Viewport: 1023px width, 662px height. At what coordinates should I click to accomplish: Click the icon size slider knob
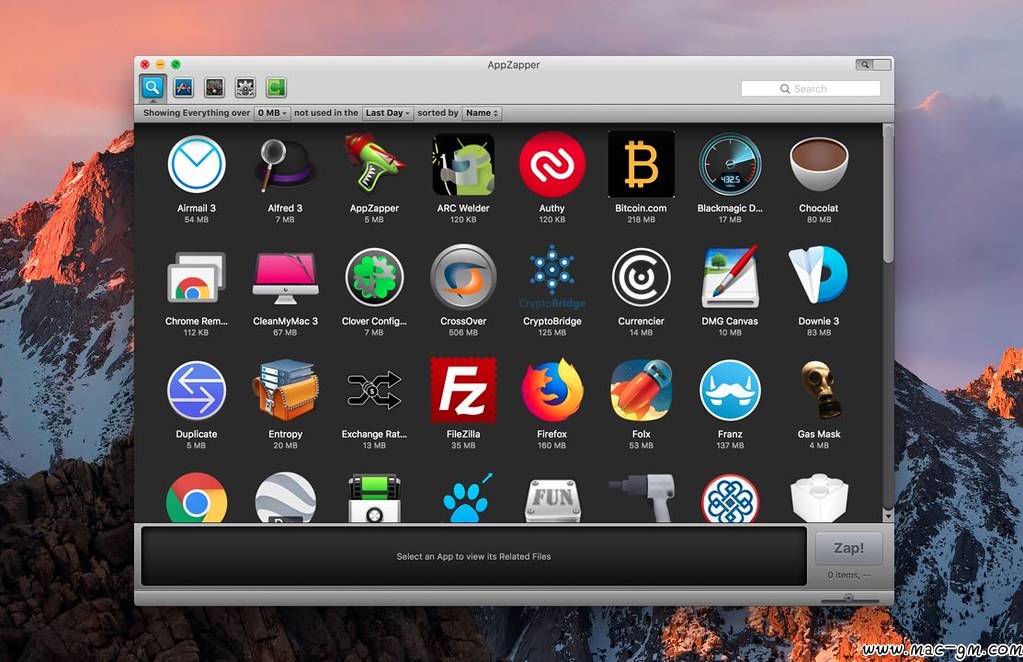pos(848,597)
